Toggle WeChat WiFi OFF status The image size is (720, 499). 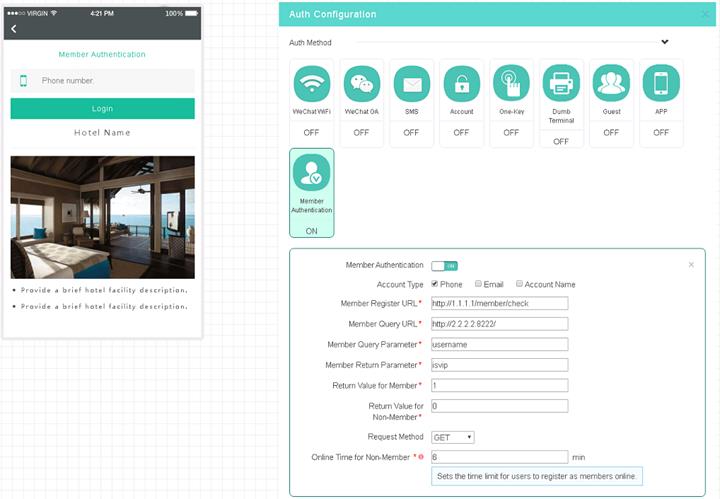[311, 133]
